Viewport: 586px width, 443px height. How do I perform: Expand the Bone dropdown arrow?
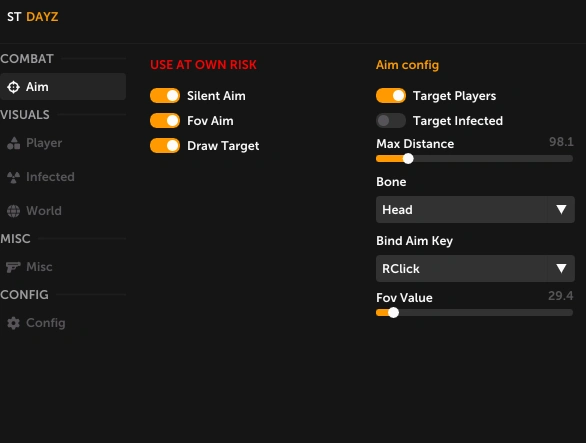561,209
